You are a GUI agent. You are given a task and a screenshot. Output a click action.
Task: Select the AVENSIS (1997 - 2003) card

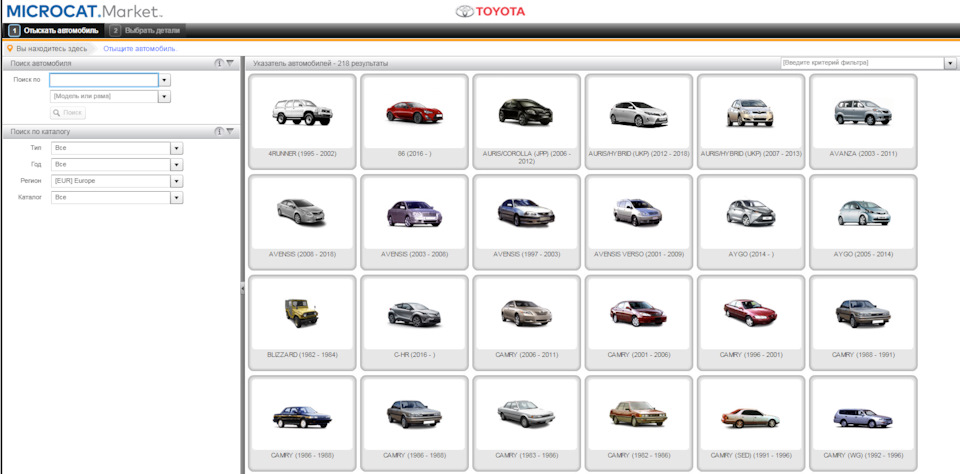(x=527, y=222)
